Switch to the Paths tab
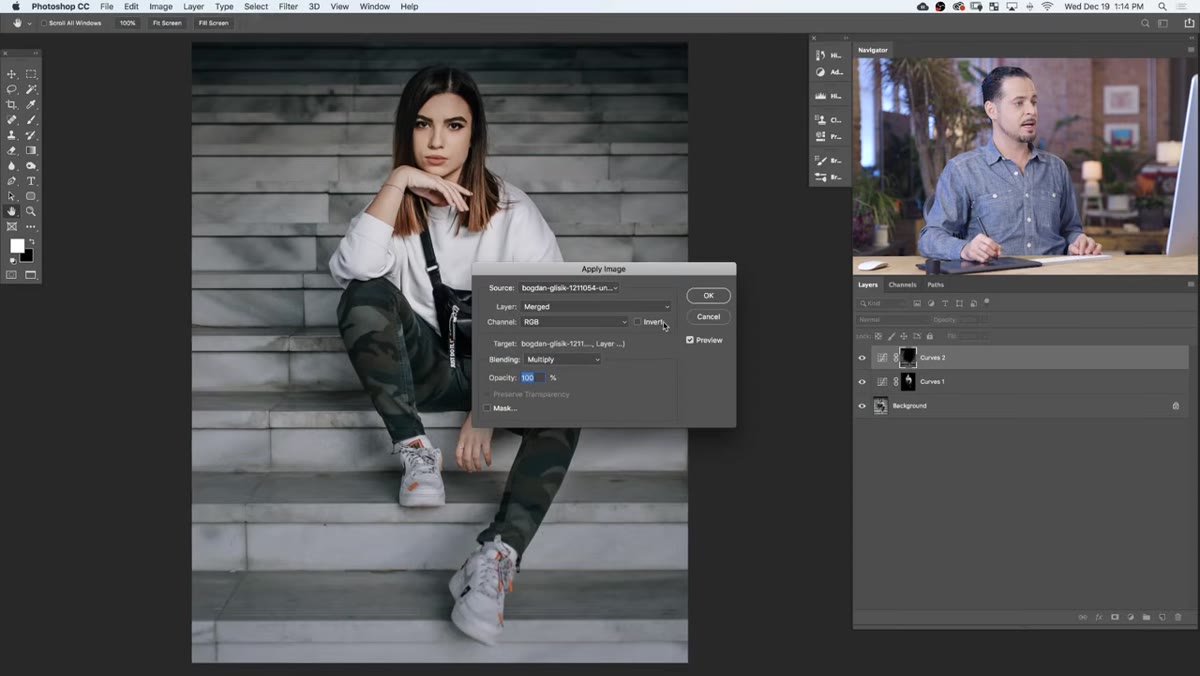 (x=936, y=285)
